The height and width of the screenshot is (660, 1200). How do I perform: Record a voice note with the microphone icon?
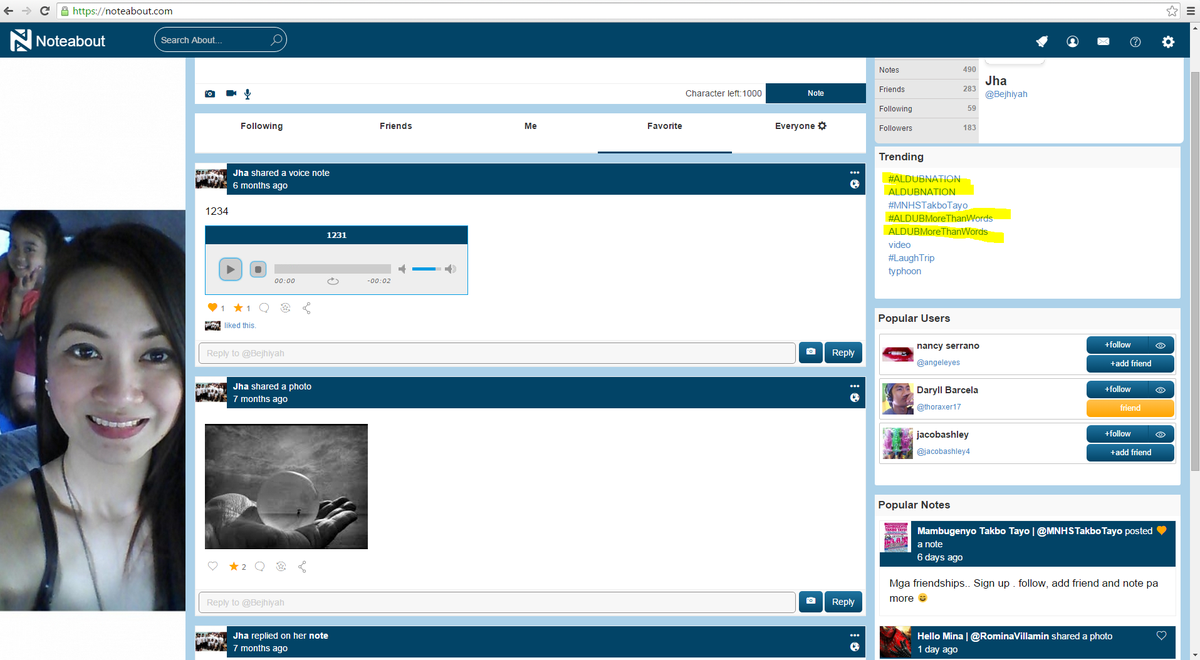click(x=248, y=94)
